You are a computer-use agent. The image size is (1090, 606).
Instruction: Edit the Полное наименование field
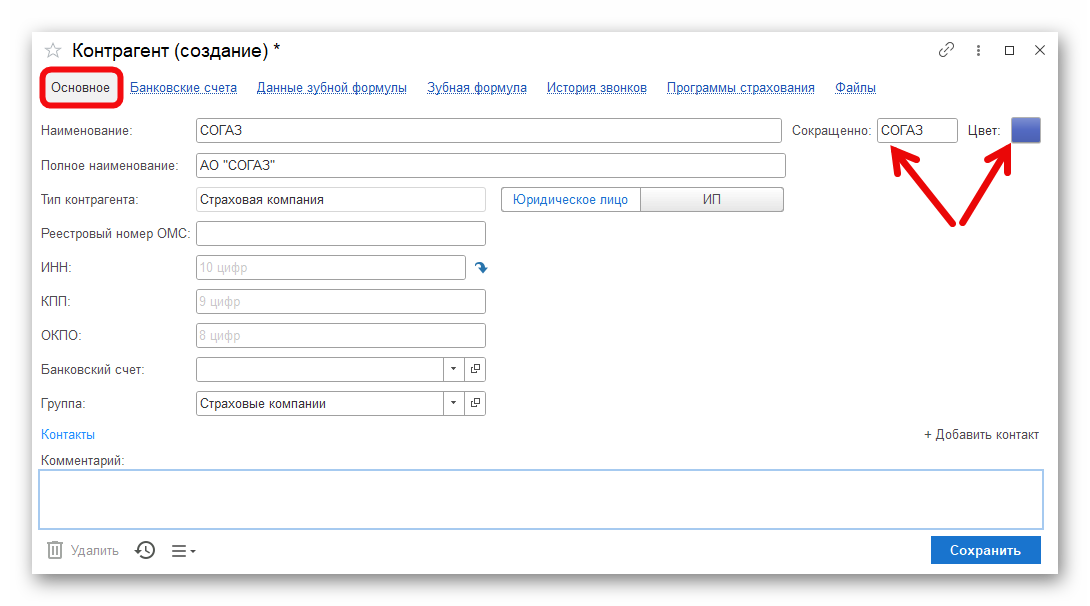(491, 165)
